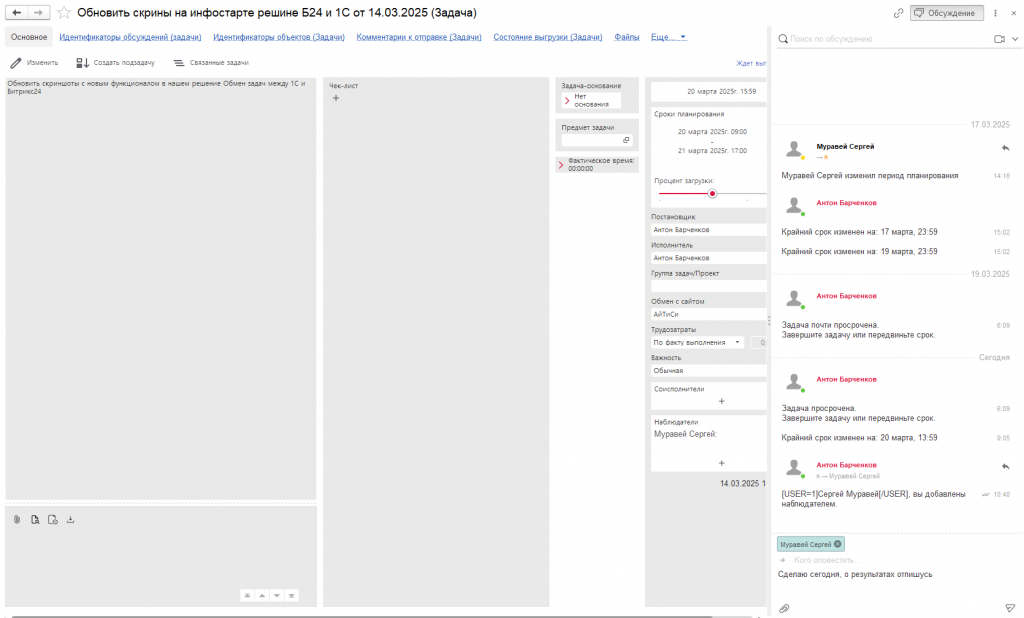
Task: Open Идентификаторы объектов (Задачи) tab
Action: 279,37
